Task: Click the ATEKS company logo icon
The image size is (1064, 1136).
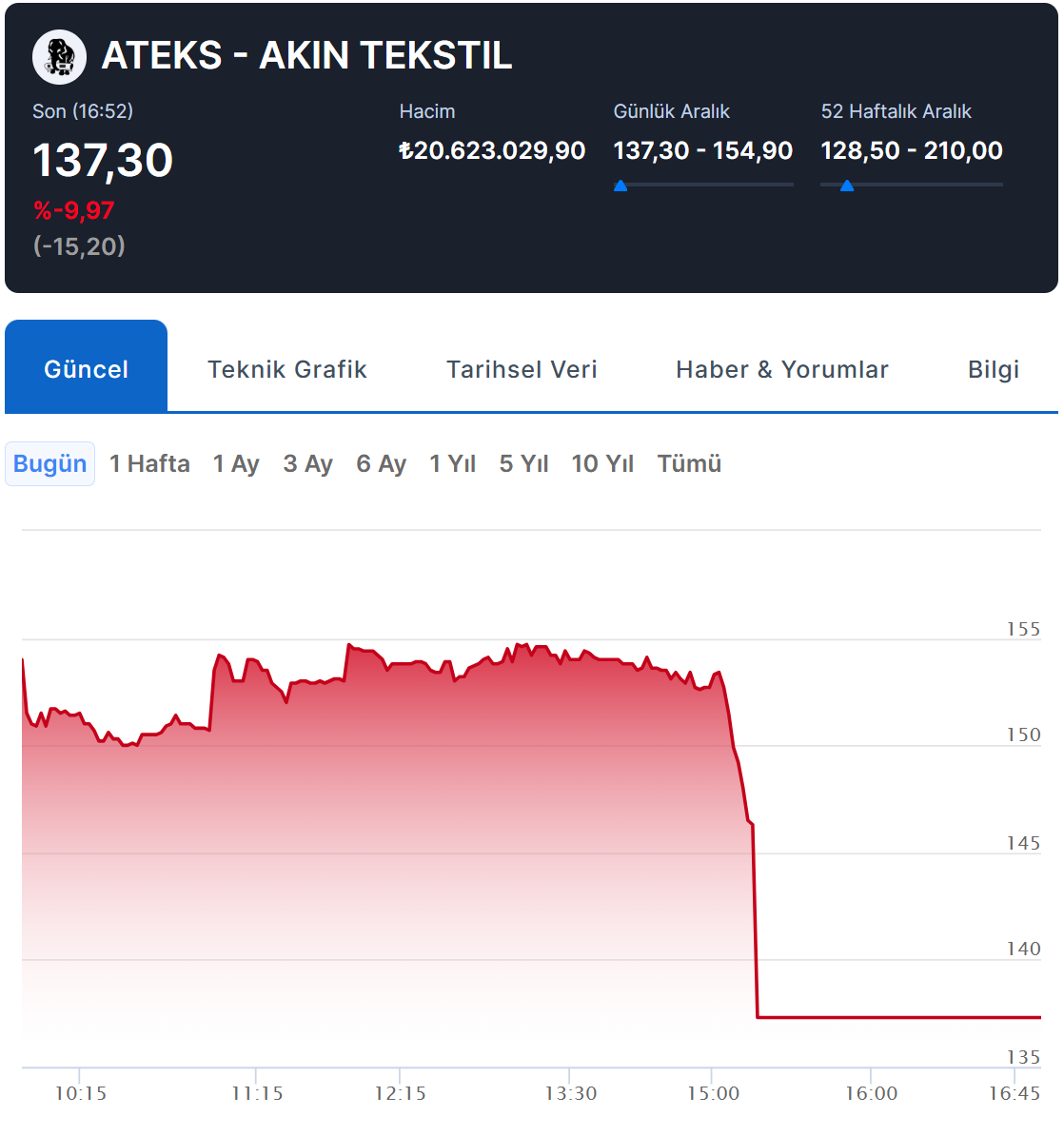Action: (59, 56)
